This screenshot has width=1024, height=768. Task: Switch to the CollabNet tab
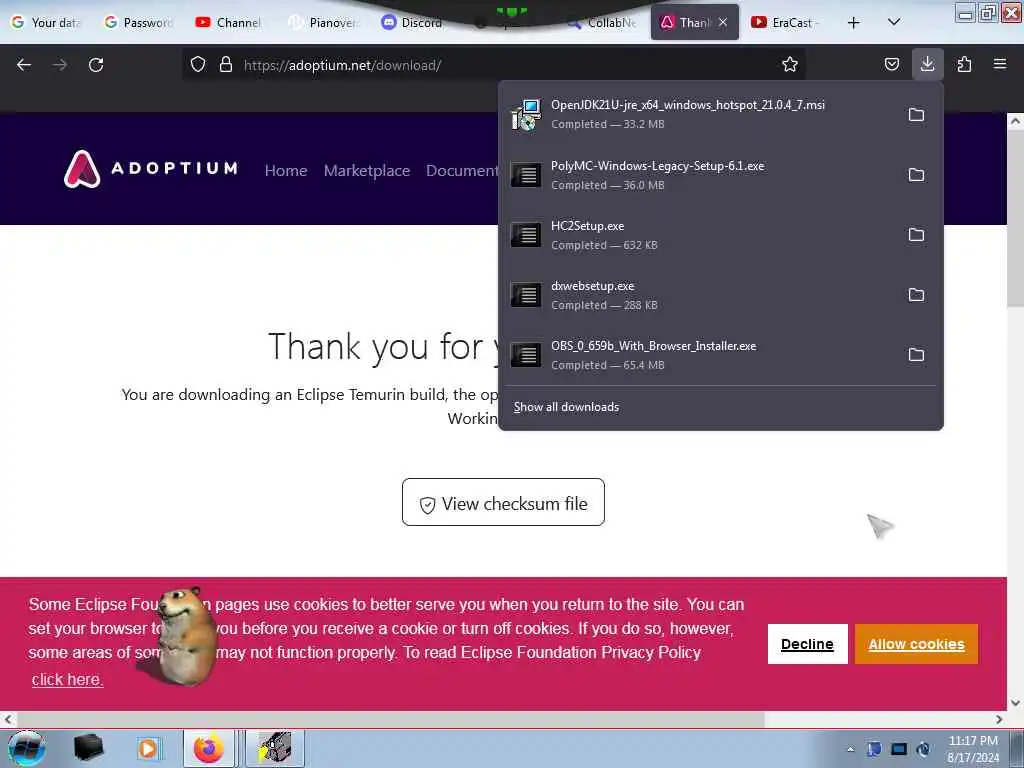pos(604,22)
